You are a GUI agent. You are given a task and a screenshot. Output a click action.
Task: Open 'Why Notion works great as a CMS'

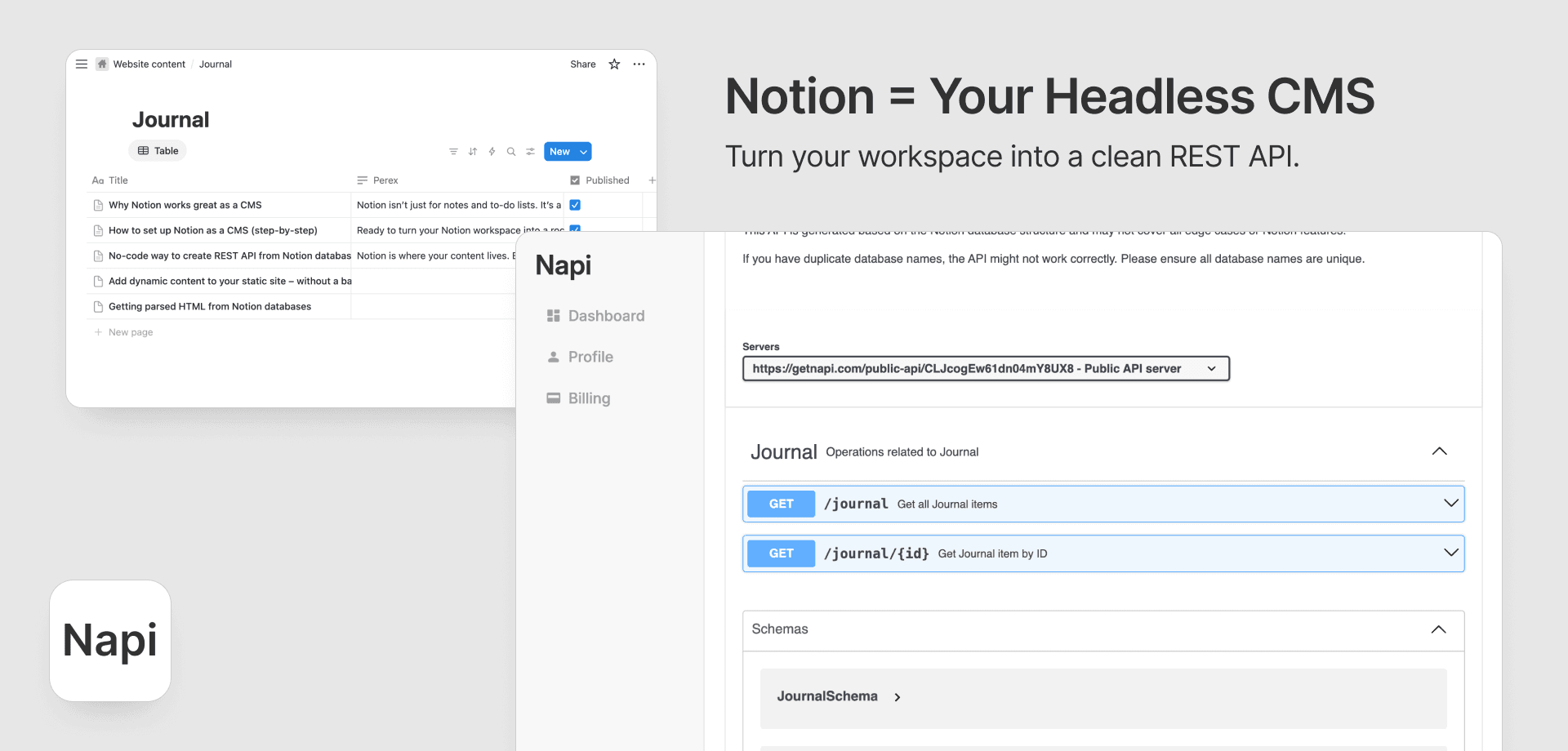[x=185, y=206]
